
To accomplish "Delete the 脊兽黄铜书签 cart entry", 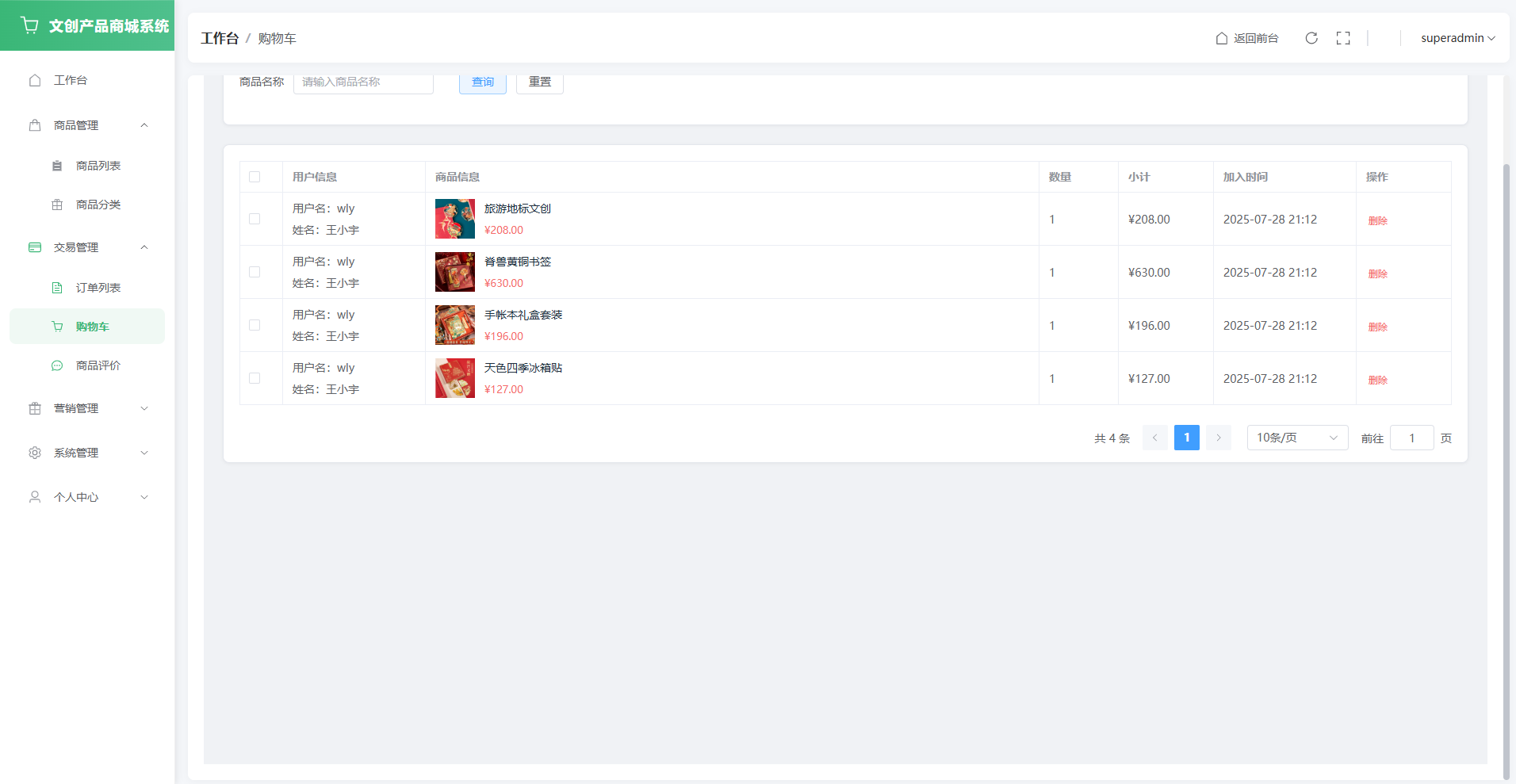I will click(1377, 273).
